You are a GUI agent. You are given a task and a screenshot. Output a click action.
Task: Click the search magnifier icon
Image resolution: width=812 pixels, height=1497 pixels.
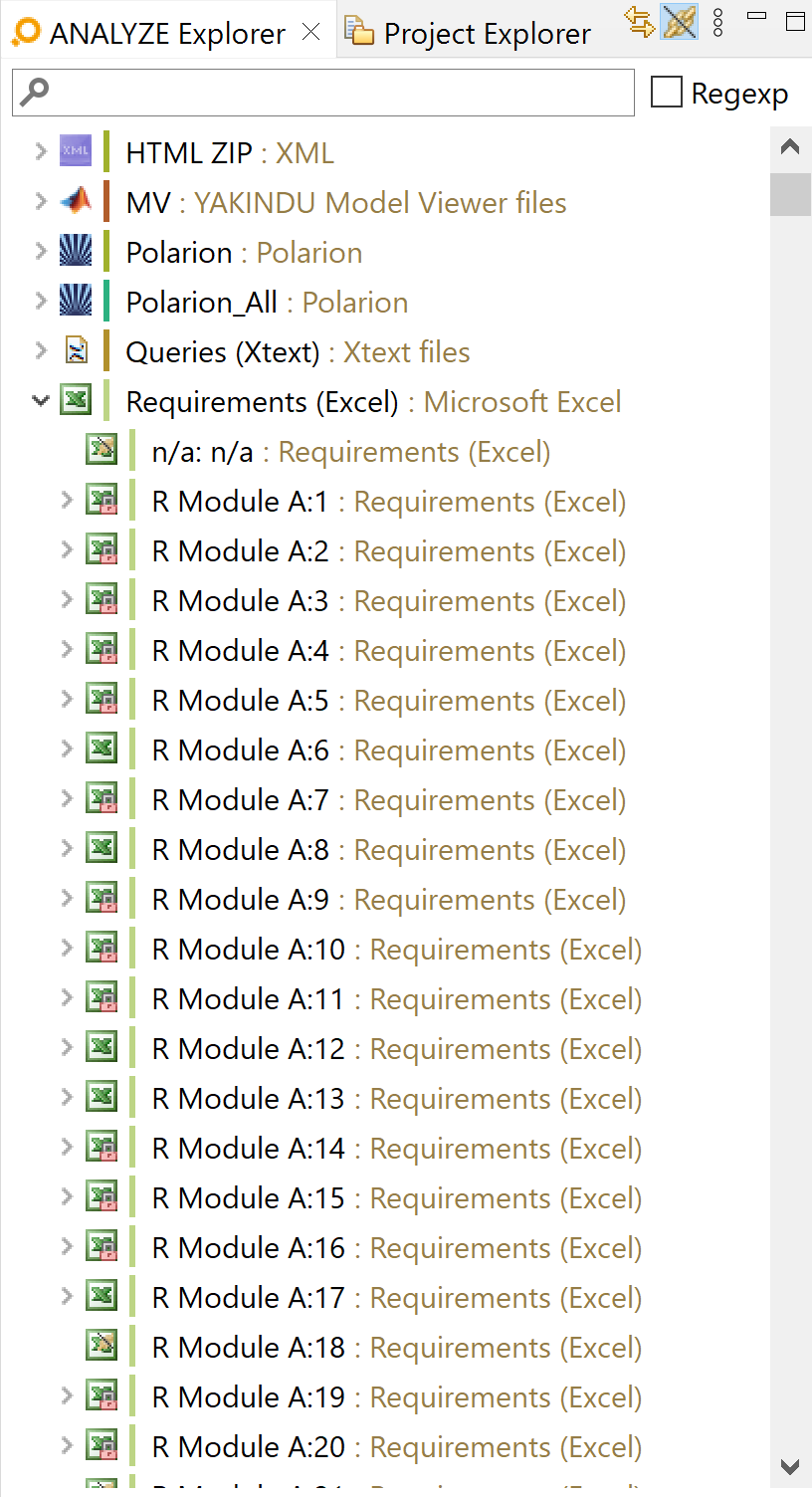34,92
